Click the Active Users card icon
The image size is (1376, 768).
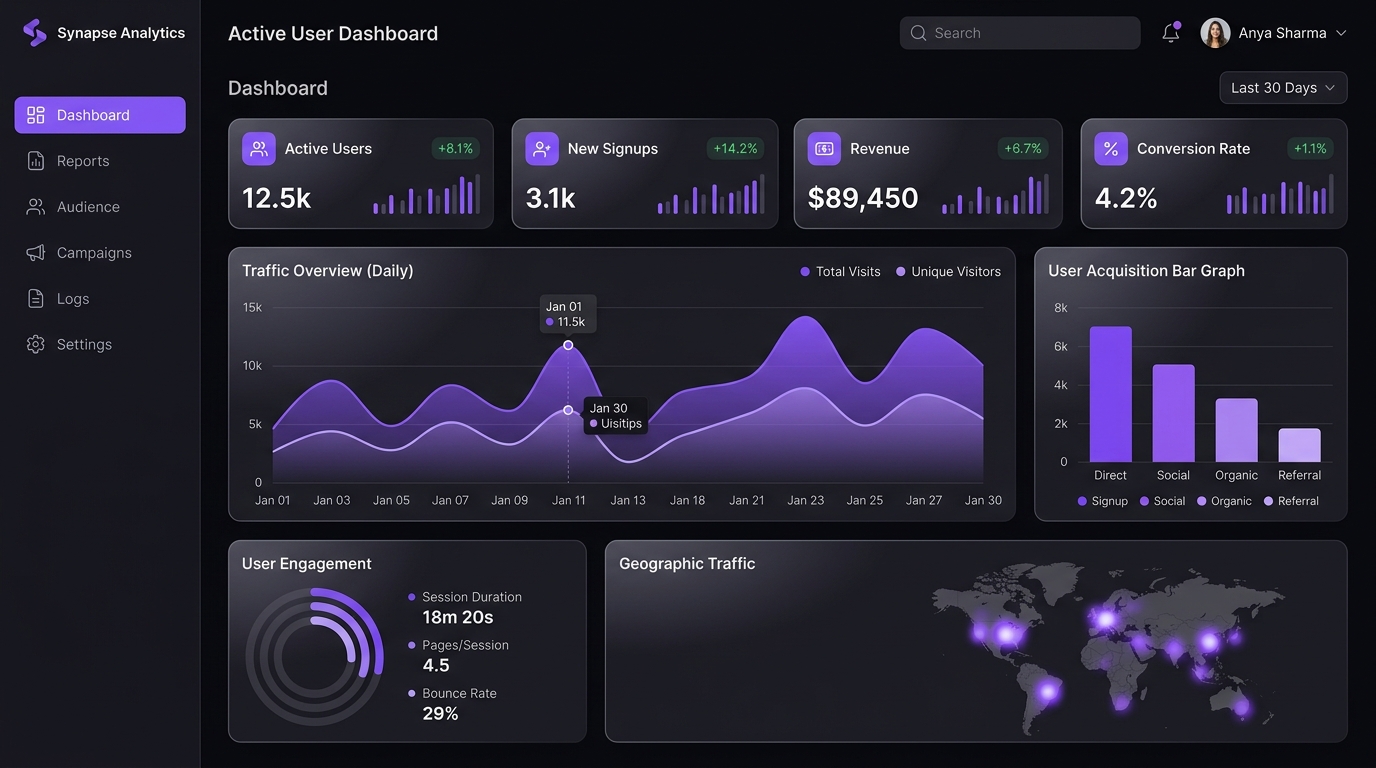259,149
